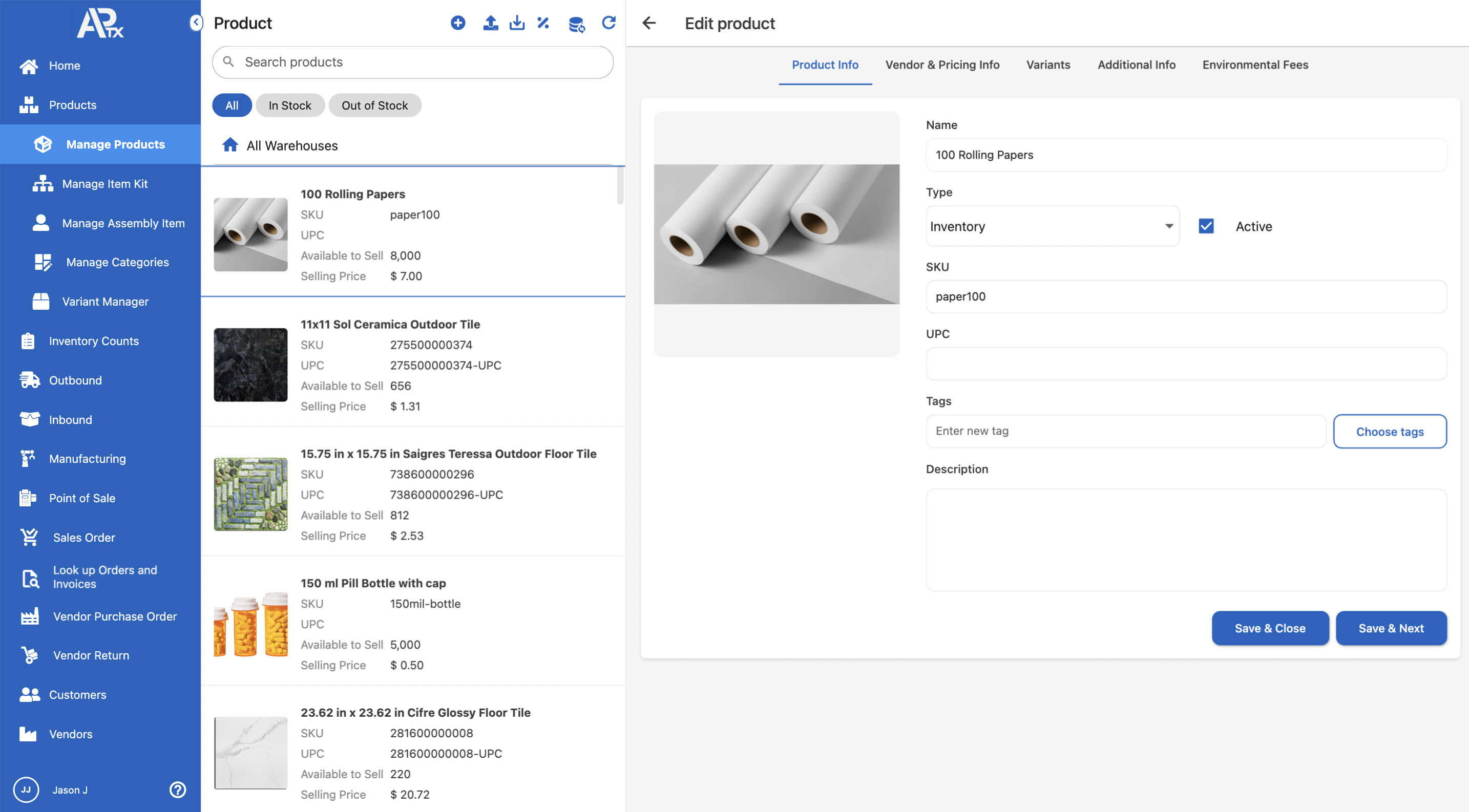The image size is (1469, 812).
Task: Click the Choose tags button
Action: 1389,432
